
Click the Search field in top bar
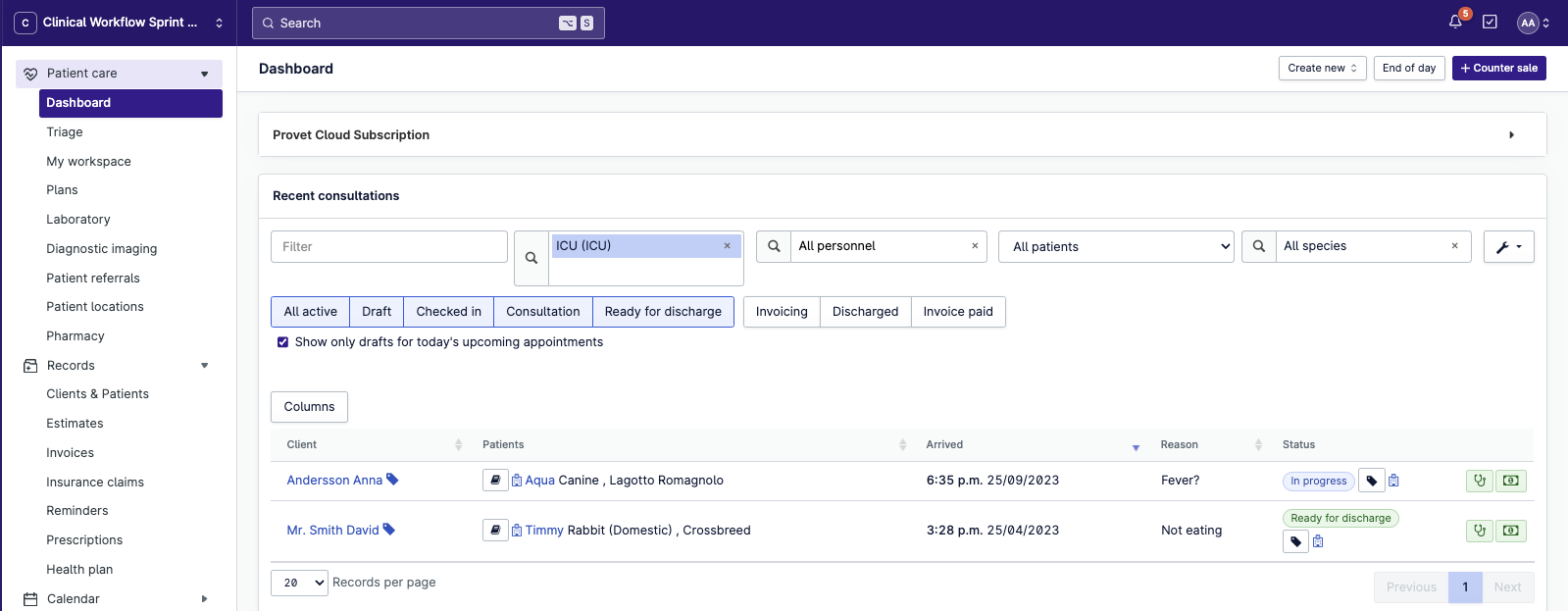(x=429, y=24)
